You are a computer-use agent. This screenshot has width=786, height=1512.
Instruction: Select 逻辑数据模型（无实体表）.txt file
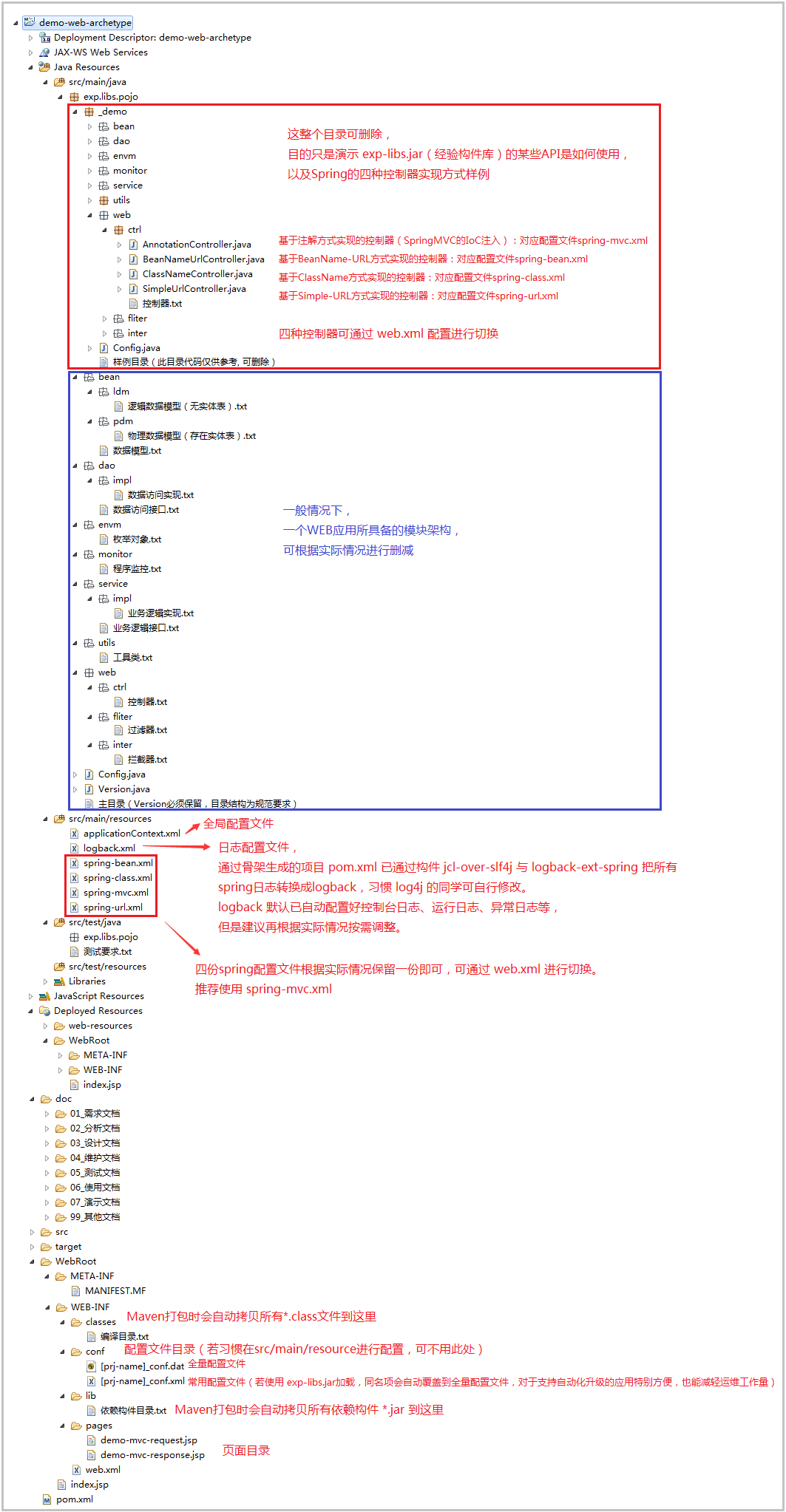coord(187,406)
